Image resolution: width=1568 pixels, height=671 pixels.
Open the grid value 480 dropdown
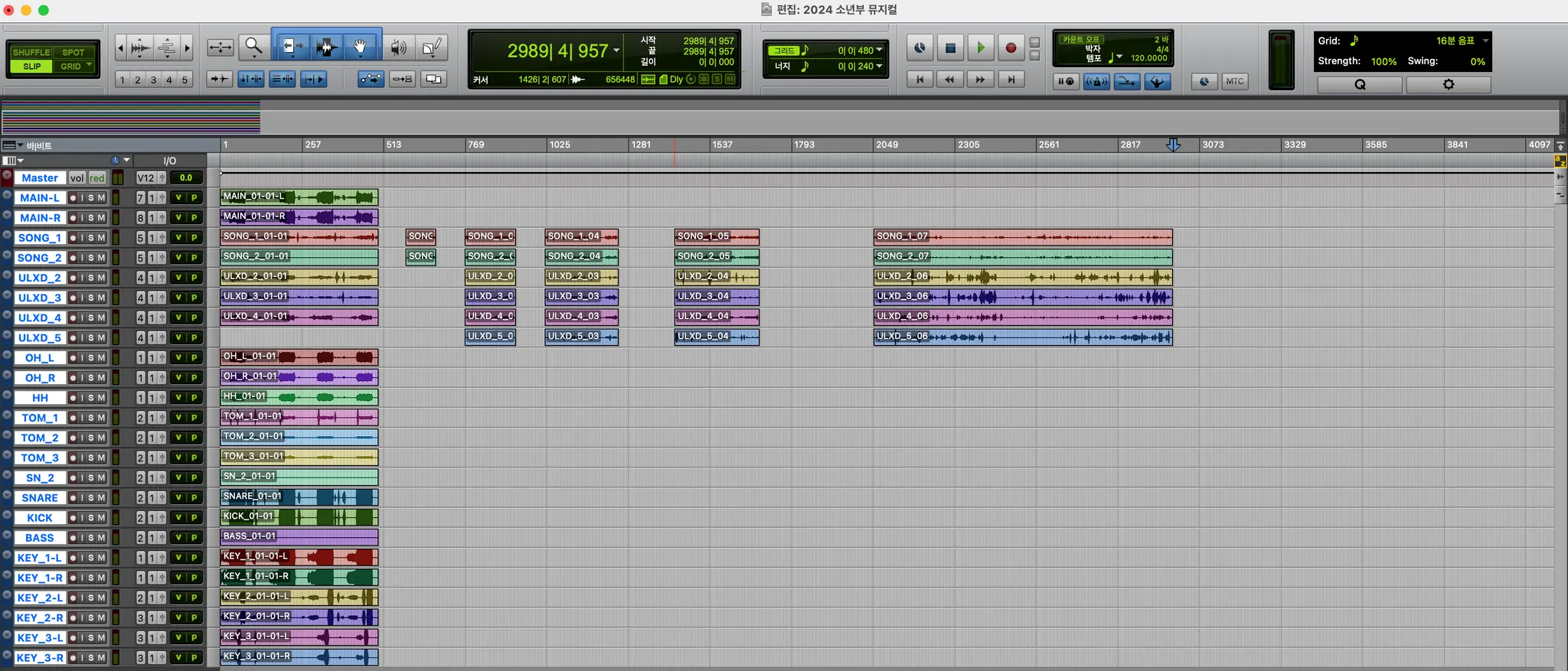pyautogui.click(x=879, y=50)
